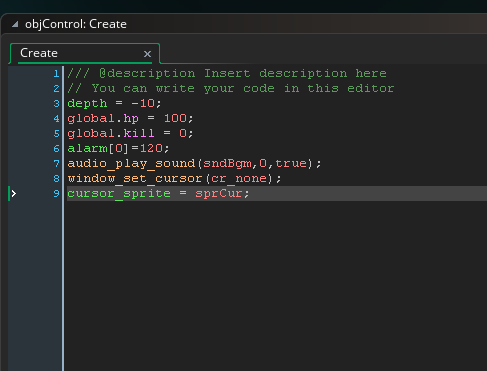The height and width of the screenshot is (371, 487).
Task: Click line number 1 in the gutter
Action: (57, 73)
